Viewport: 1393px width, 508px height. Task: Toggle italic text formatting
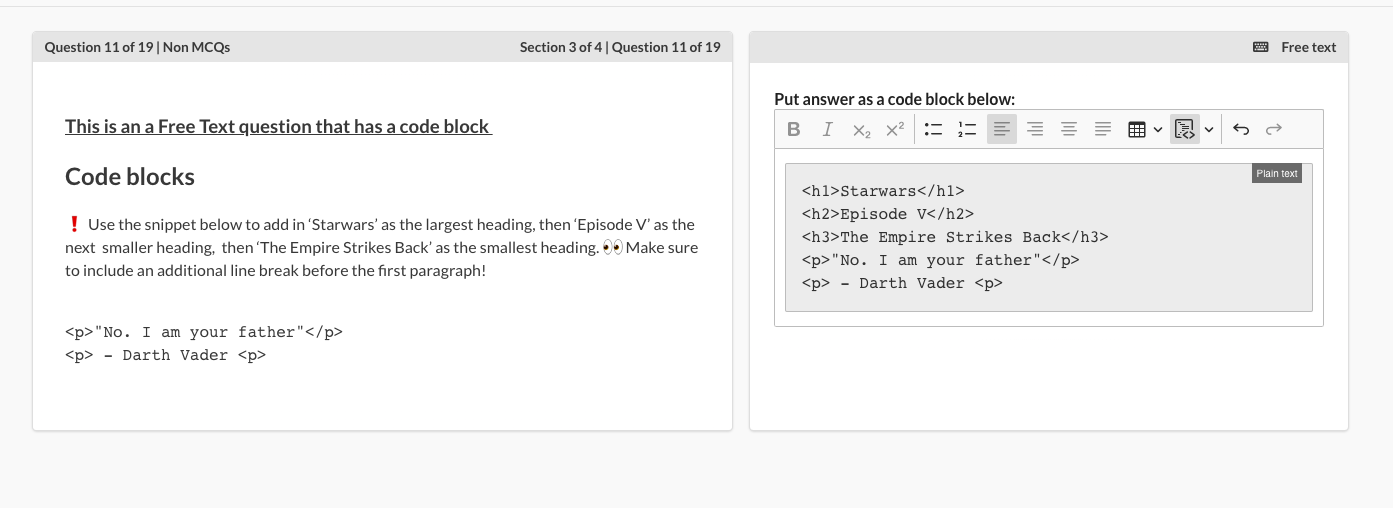click(x=827, y=129)
